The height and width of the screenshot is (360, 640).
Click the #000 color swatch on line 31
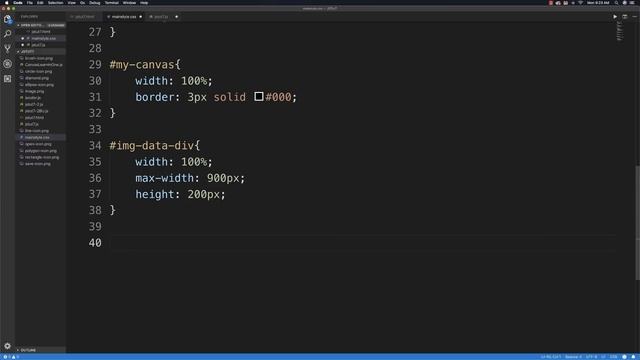[259, 96]
